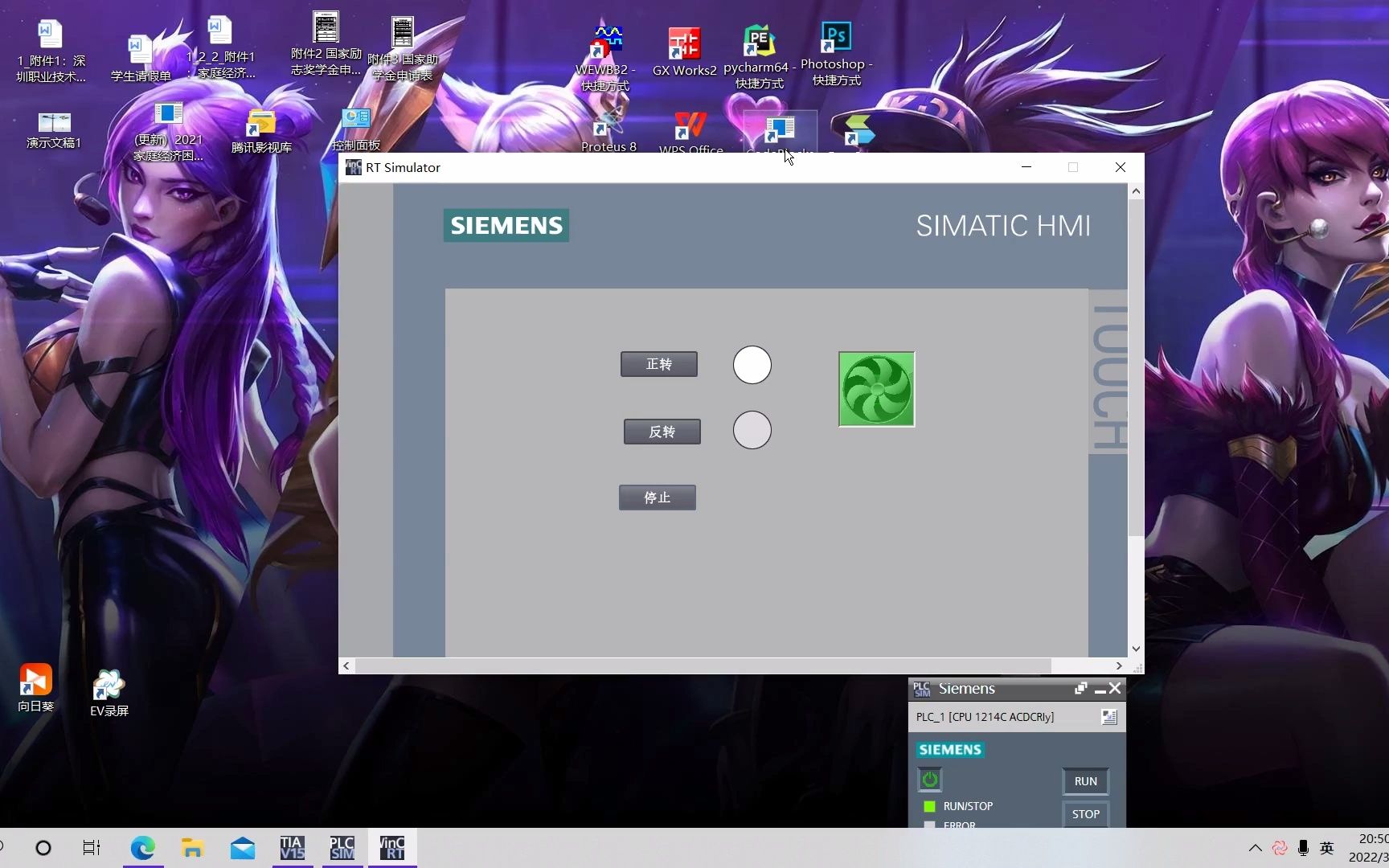Switch PLCSIM to project view icon
Image resolution: width=1389 pixels, height=868 pixels.
click(1109, 717)
